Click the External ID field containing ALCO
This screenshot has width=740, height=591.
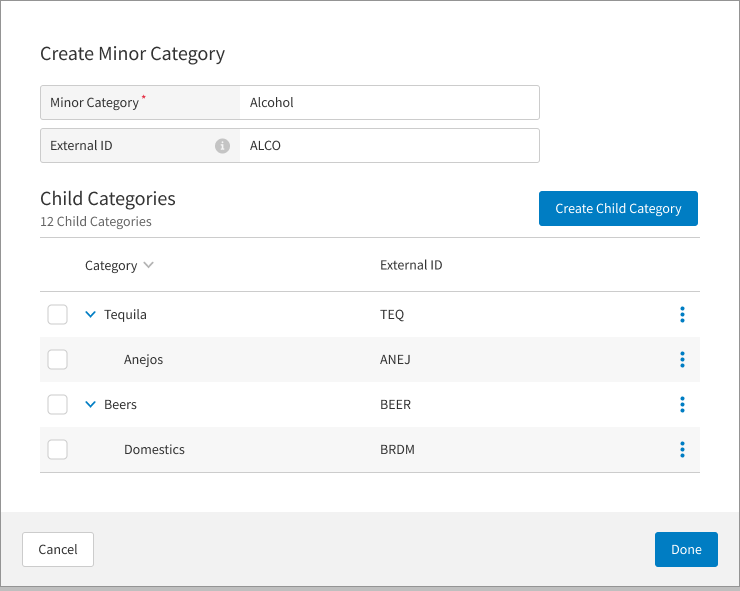coord(388,146)
